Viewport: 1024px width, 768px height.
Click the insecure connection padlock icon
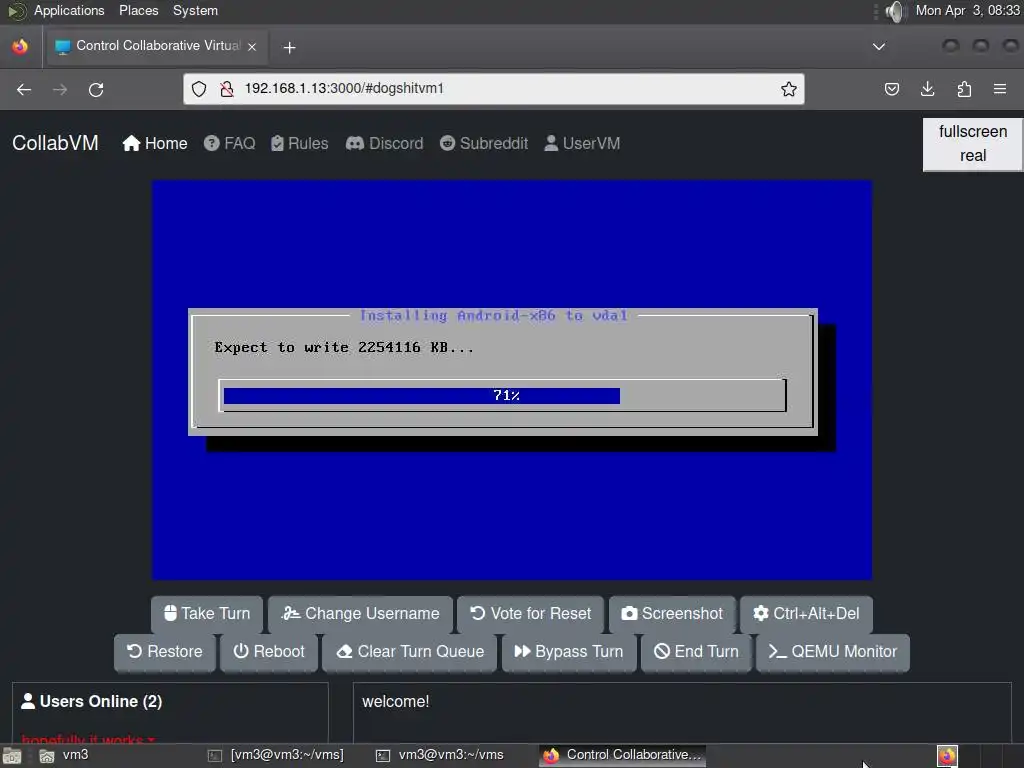(227, 89)
